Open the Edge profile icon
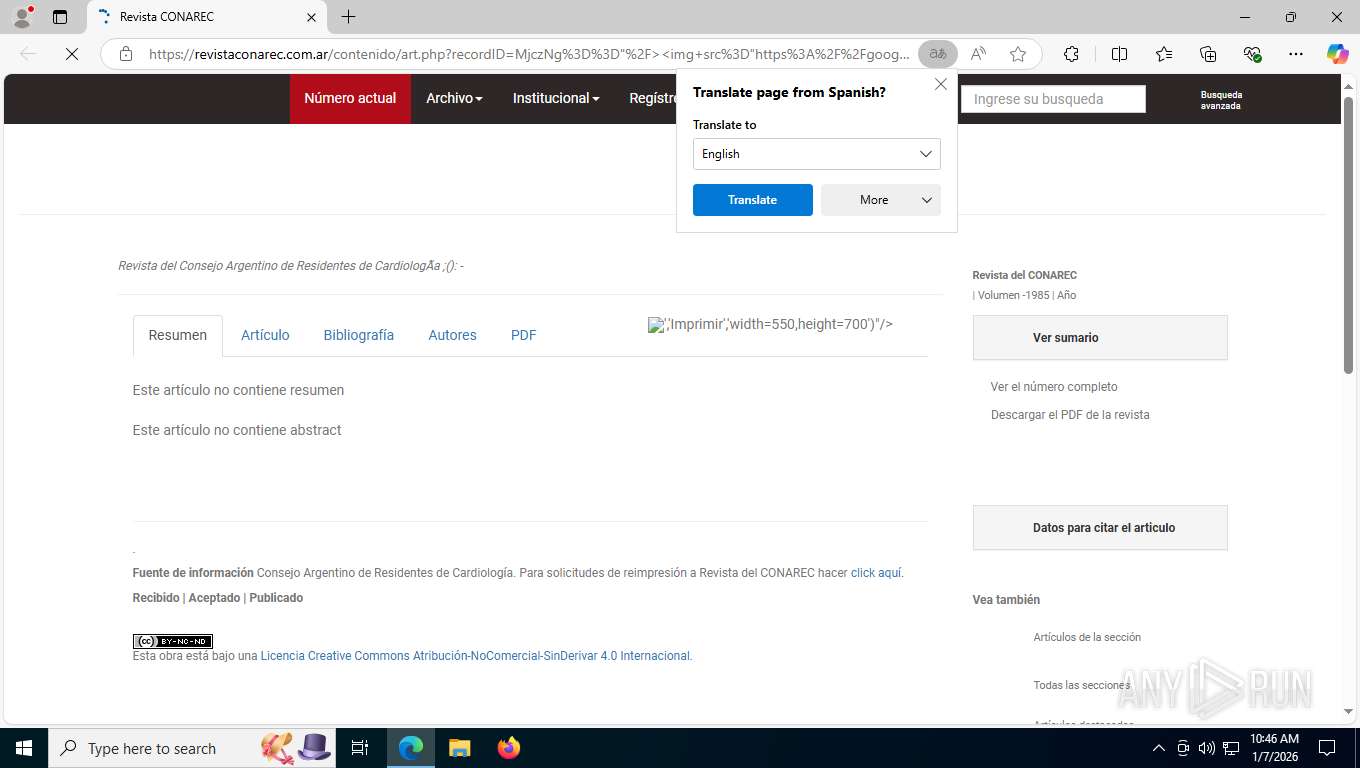Screen dimensions: 1360x768 pos(22,16)
